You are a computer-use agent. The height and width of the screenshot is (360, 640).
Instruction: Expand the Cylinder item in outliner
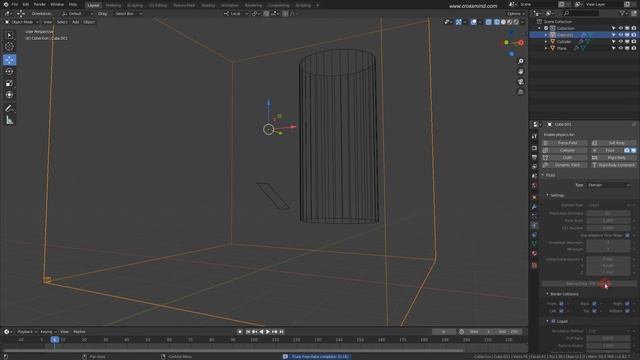tap(546, 42)
